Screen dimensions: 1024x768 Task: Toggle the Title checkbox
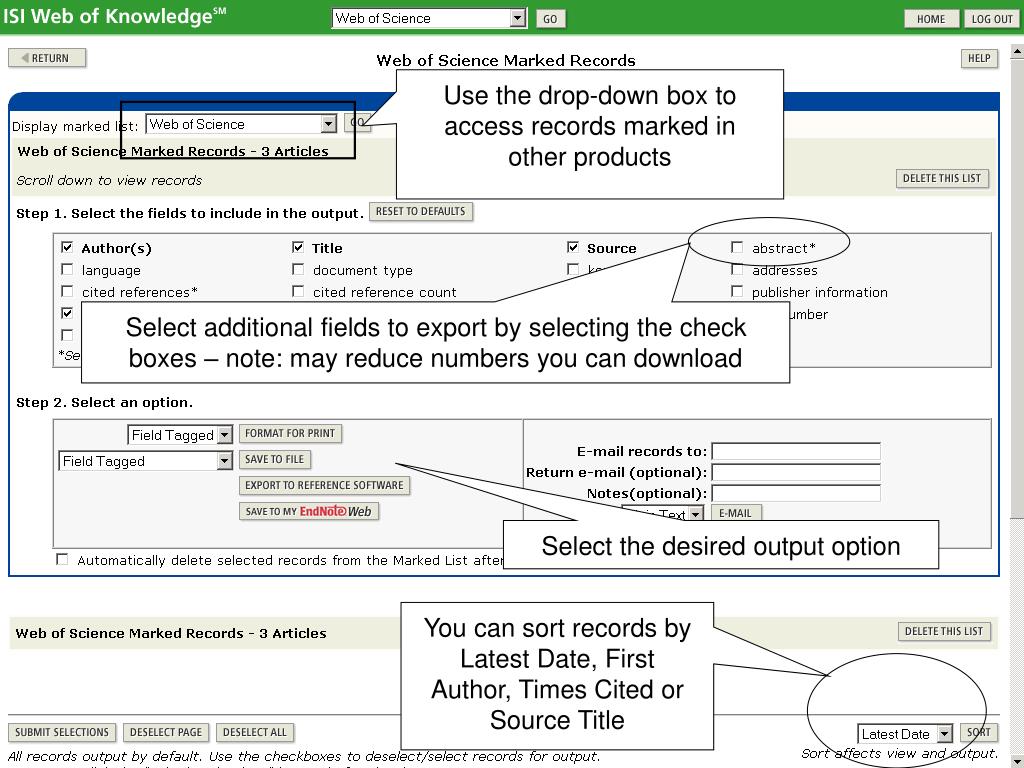(x=298, y=248)
